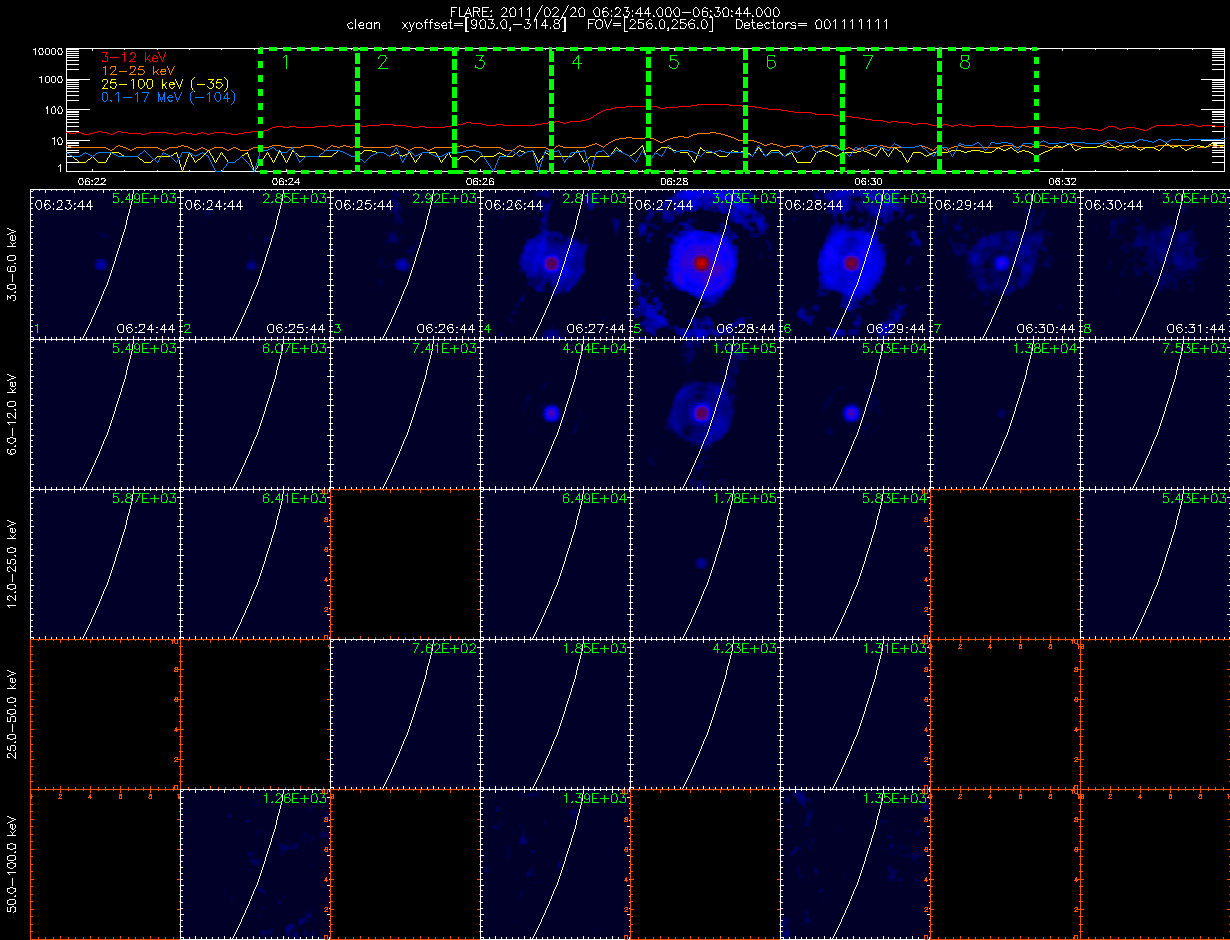The height and width of the screenshot is (940, 1230).
Task: Click the 0.1-17 MeV (-104) legend entry
Action: click(x=168, y=98)
